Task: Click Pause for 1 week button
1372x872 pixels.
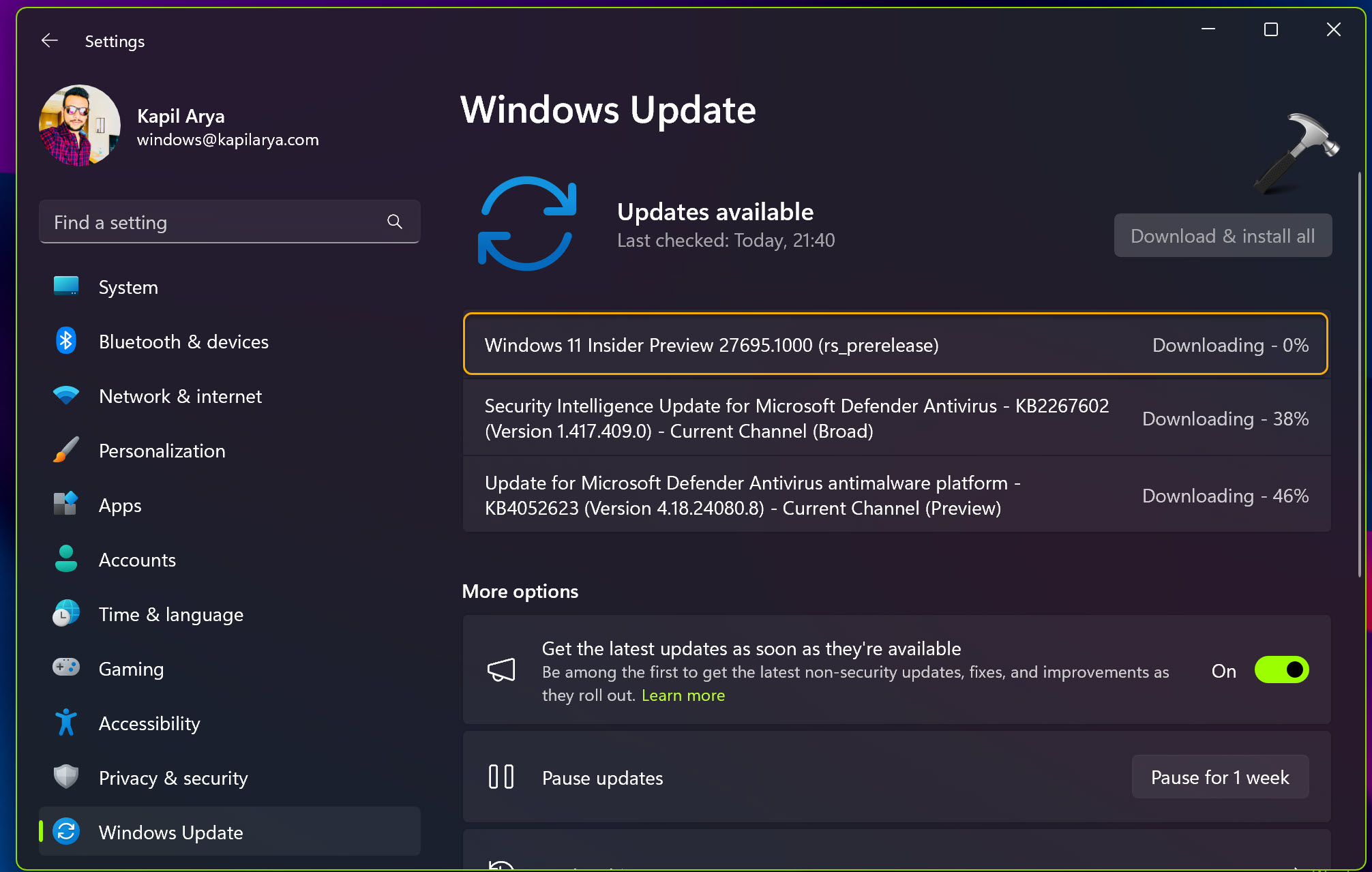Action: [1220, 777]
